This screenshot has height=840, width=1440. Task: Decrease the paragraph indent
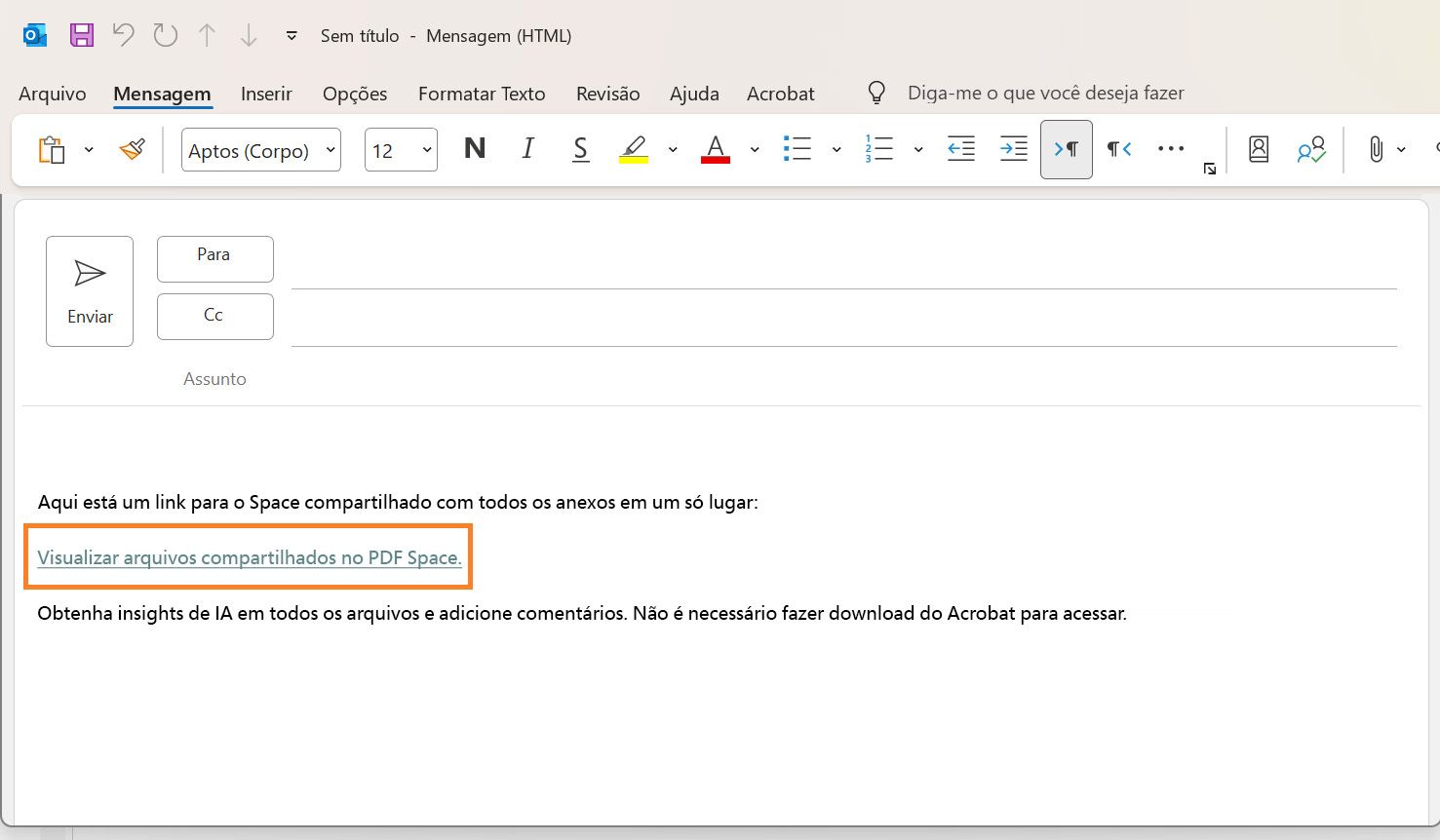click(x=961, y=149)
